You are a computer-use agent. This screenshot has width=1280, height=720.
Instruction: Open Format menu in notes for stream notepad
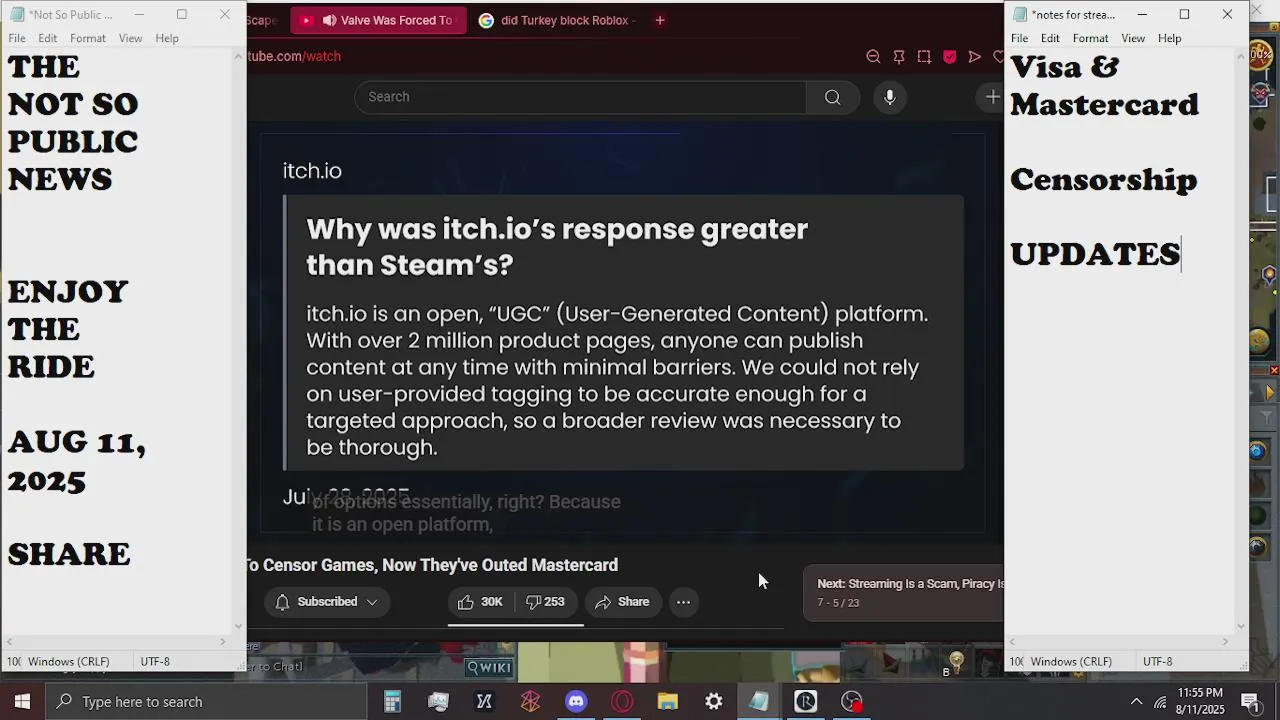1090,38
